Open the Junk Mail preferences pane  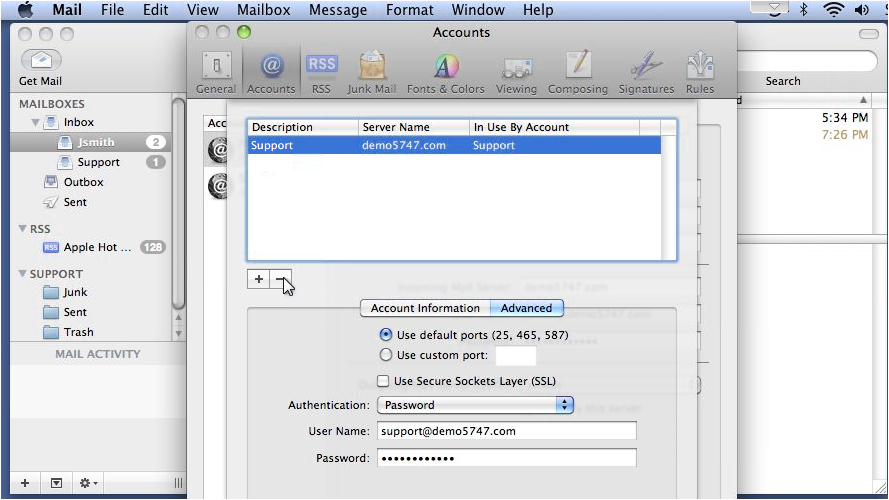click(371, 72)
